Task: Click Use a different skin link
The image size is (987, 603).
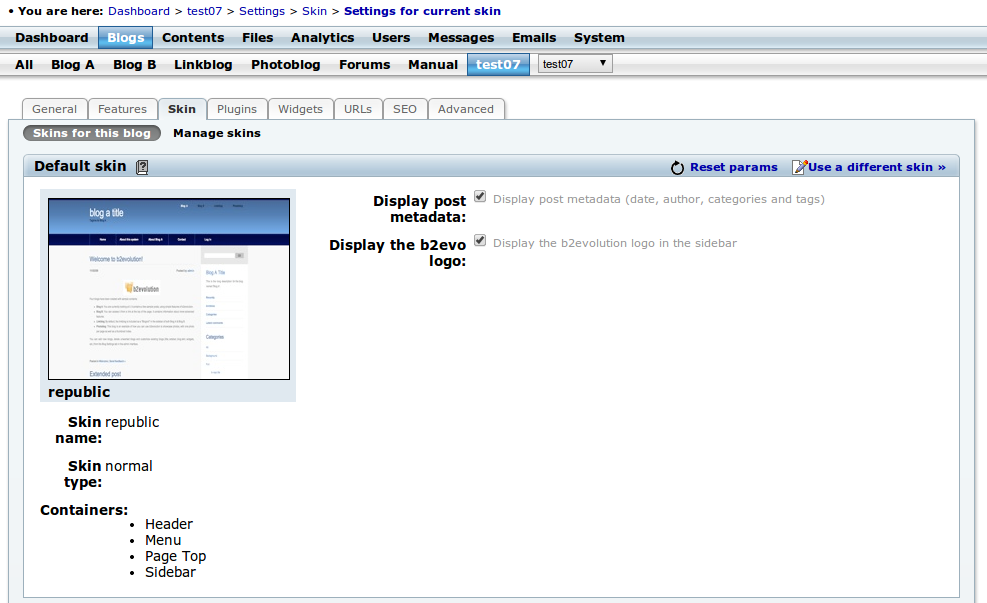Action: [877, 167]
